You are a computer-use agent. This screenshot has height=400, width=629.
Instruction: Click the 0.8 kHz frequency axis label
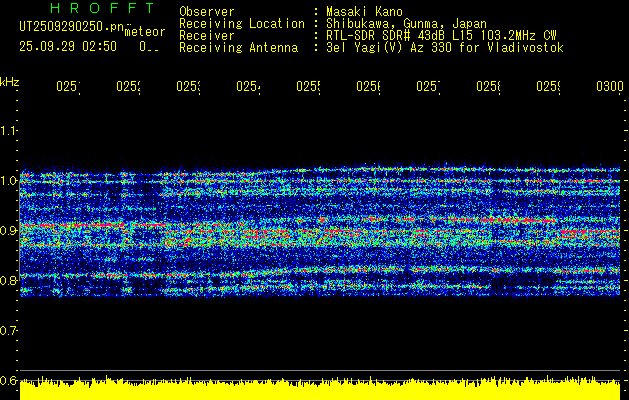coord(8,280)
